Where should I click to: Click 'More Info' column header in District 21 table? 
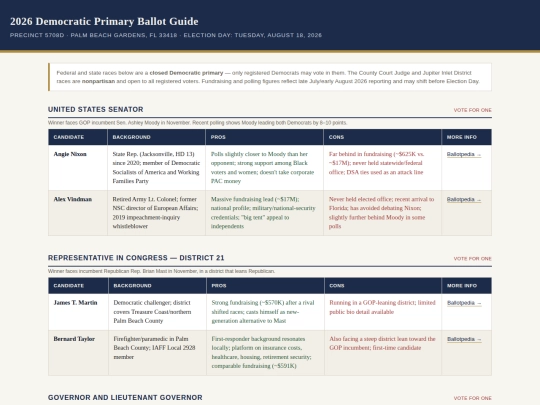(x=462, y=285)
